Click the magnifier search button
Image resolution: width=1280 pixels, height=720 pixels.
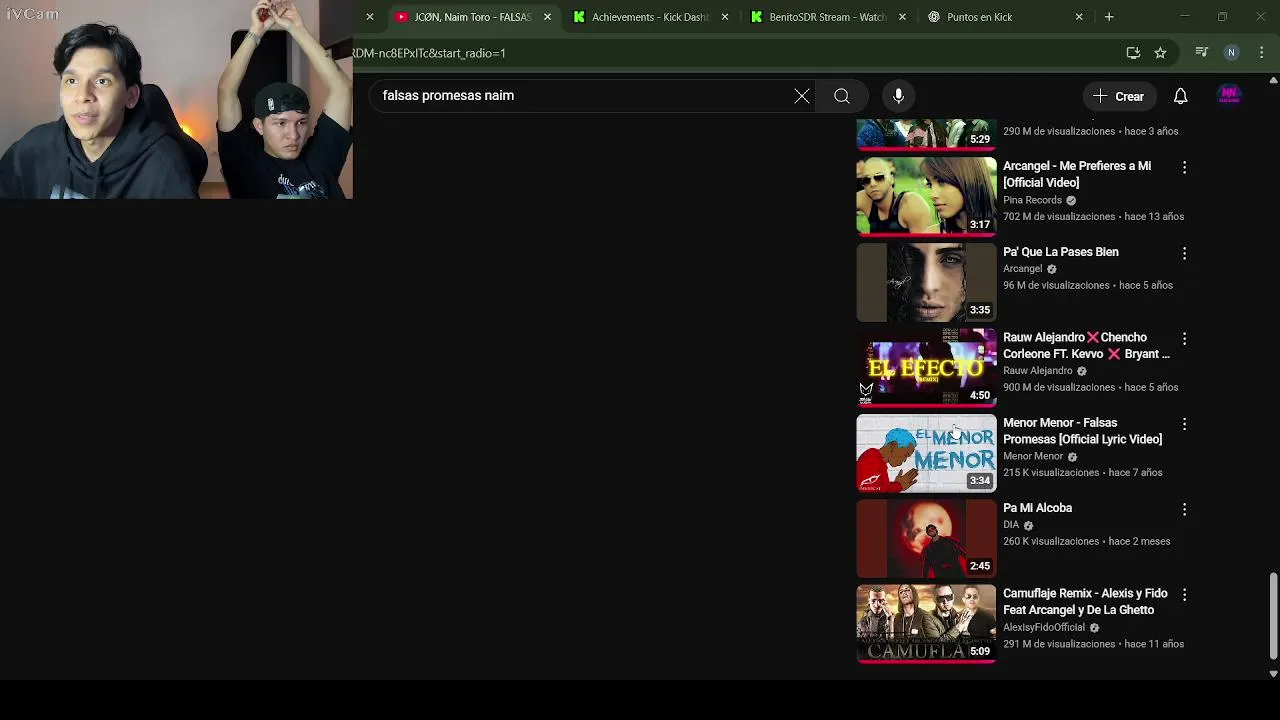pos(842,96)
